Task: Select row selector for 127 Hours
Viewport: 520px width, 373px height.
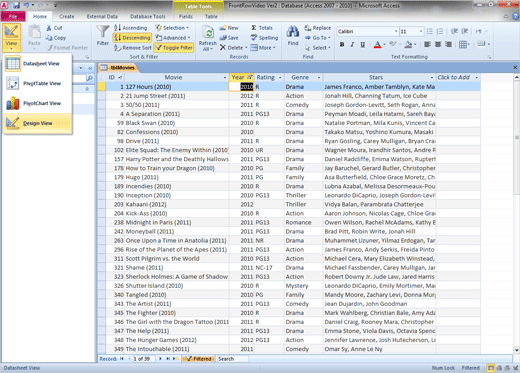Action: tap(102, 87)
